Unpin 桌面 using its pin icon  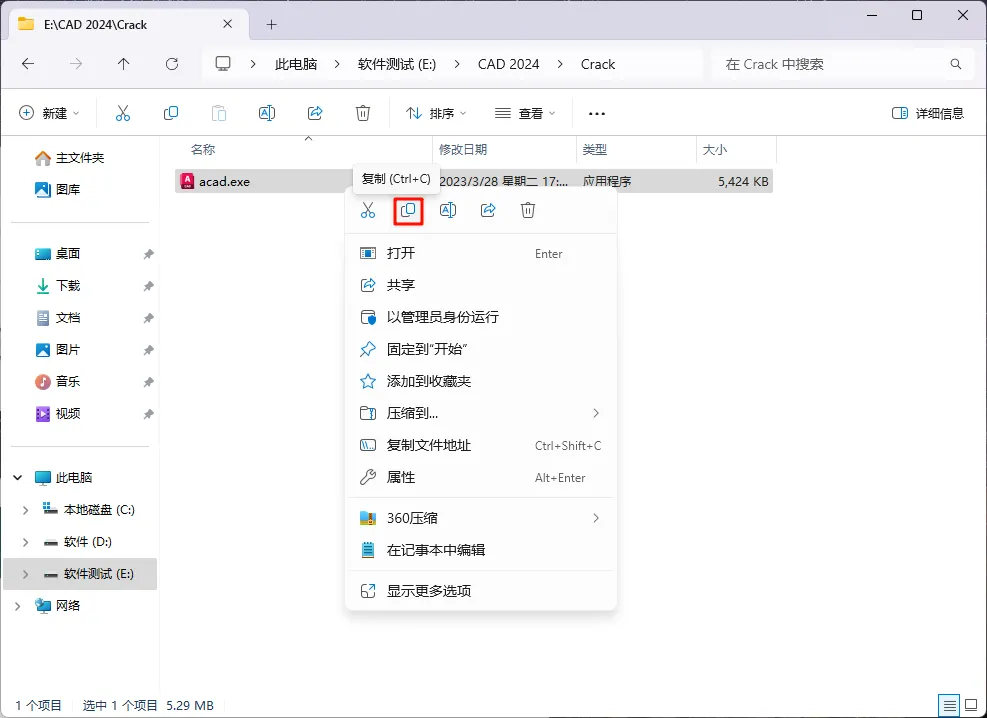[149, 254]
